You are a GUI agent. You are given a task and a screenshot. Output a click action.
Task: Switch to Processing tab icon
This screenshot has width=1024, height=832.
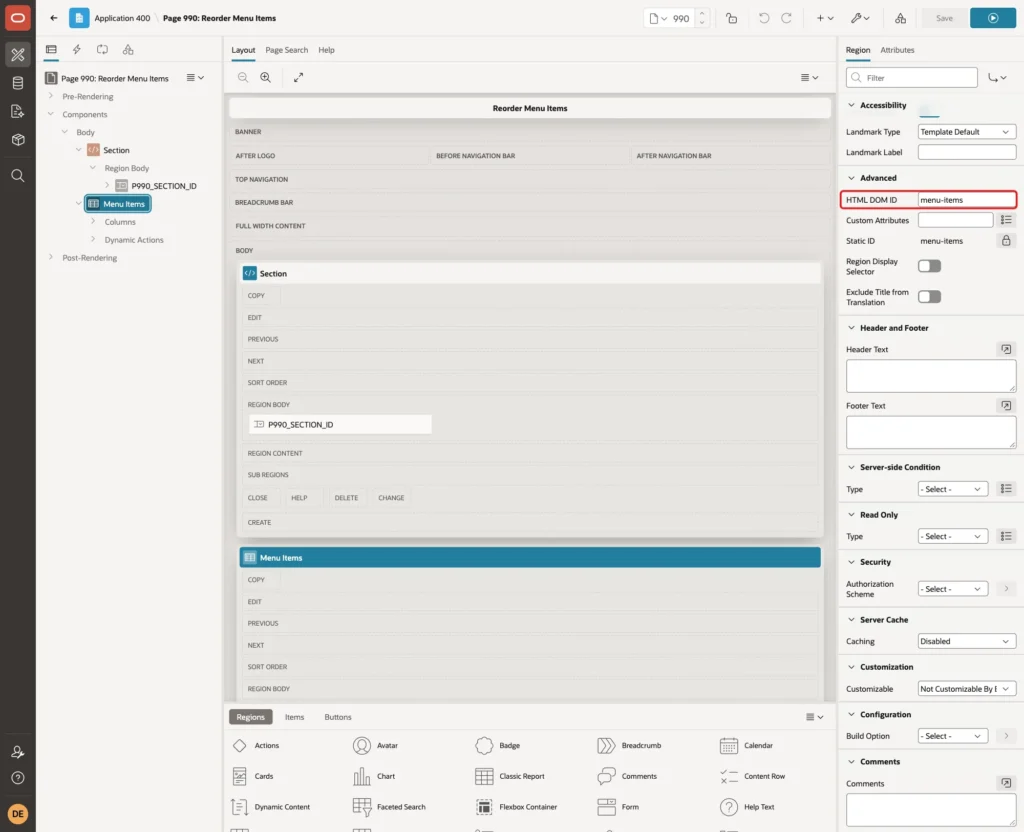(103, 50)
